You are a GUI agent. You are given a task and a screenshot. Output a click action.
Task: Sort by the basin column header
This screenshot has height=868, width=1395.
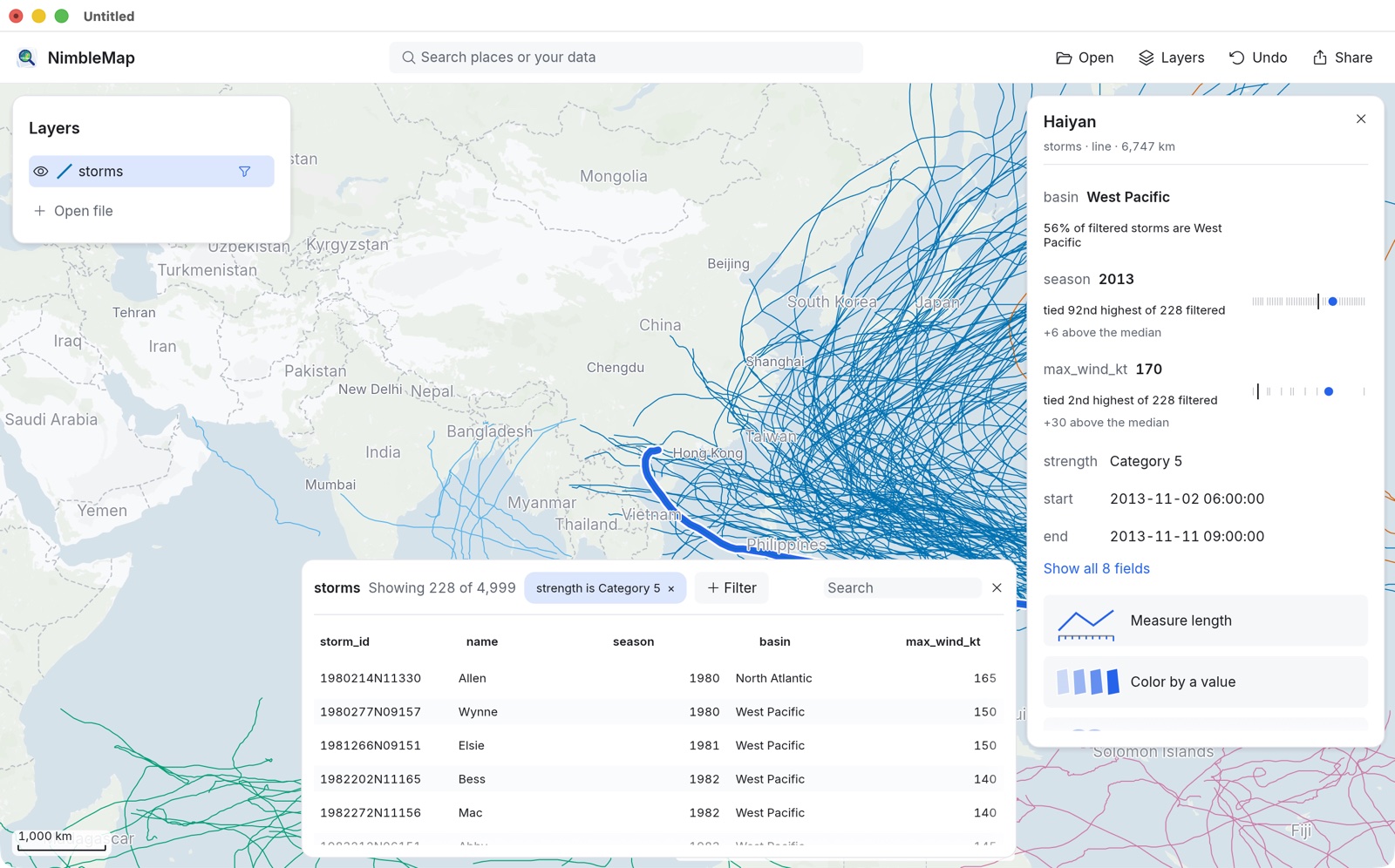pyautogui.click(x=774, y=641)
